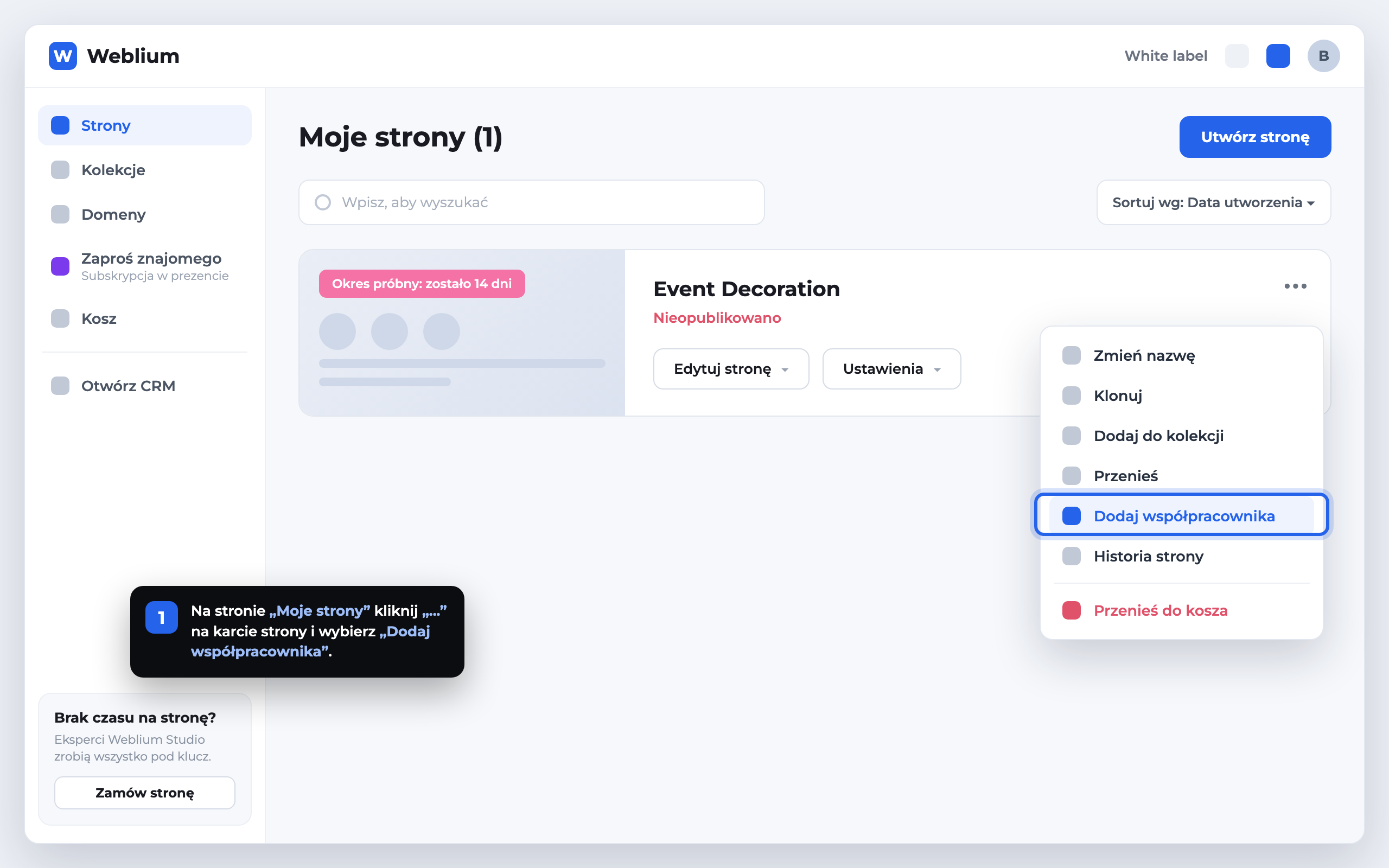Click the grey icon next to White label
The height and width of the screenshot is (868, 1389).
coord(1237,56)
